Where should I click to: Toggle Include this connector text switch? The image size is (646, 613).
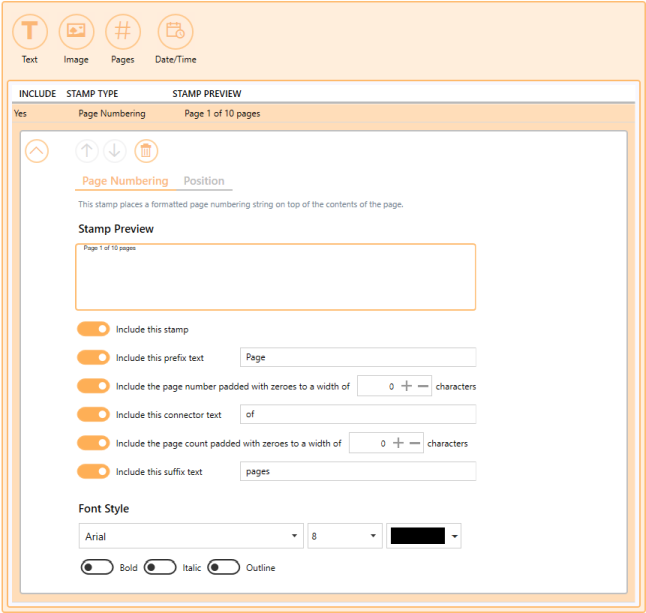pyautogui.click(x=94, y=414)
